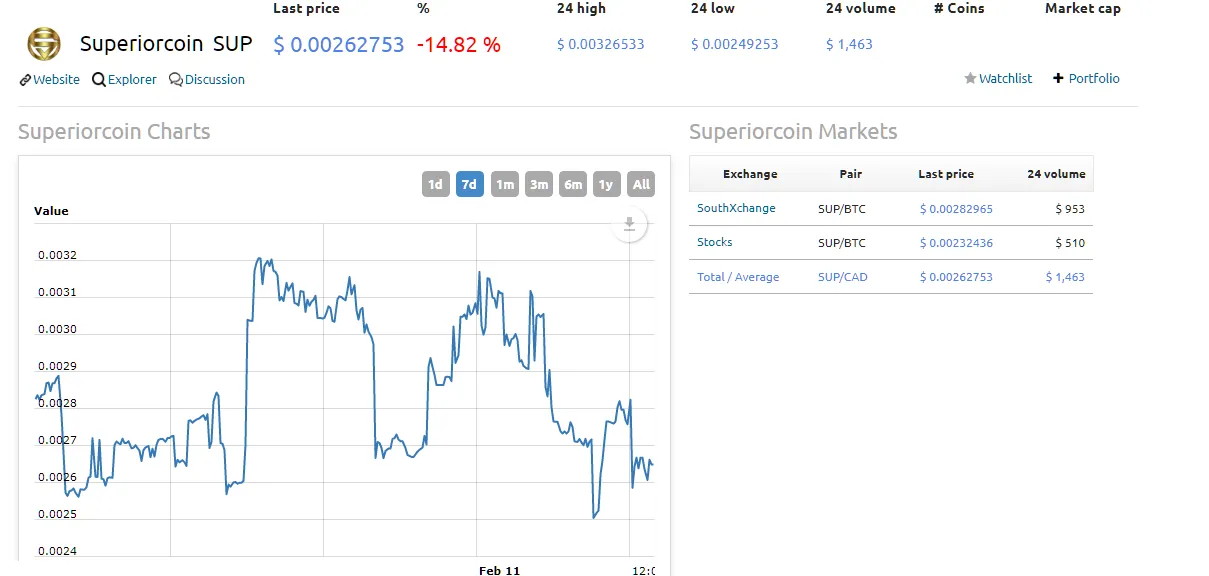Click the $ 510 volume cell

[x=1070, y=243]
